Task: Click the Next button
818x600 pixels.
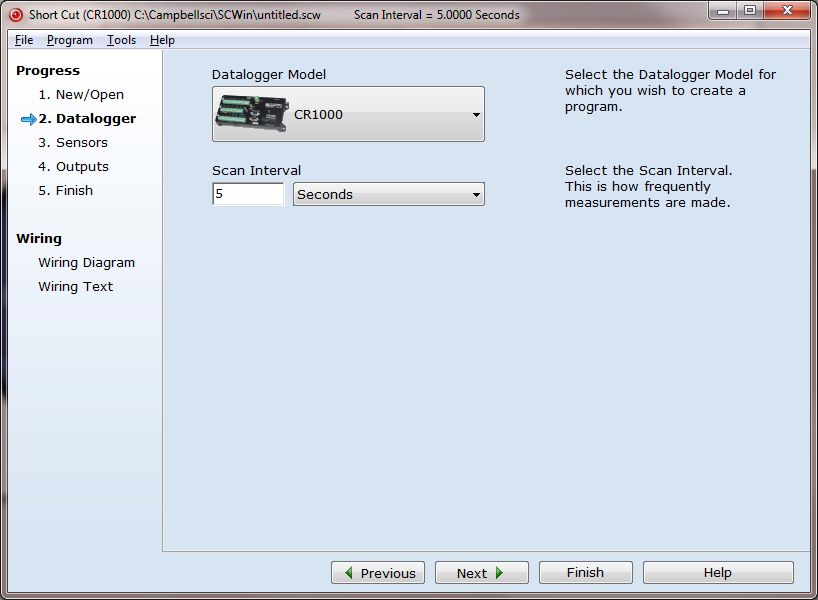Action: click(482, 573)
